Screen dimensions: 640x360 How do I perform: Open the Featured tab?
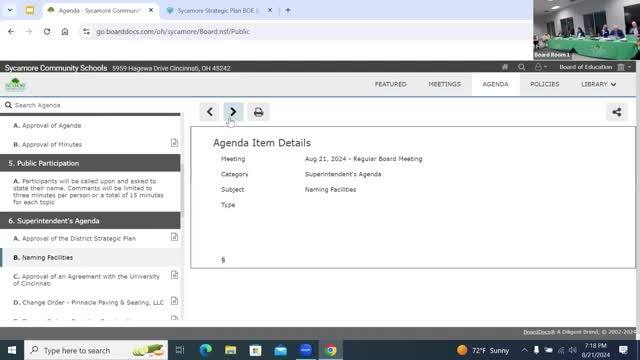(391, 84)
